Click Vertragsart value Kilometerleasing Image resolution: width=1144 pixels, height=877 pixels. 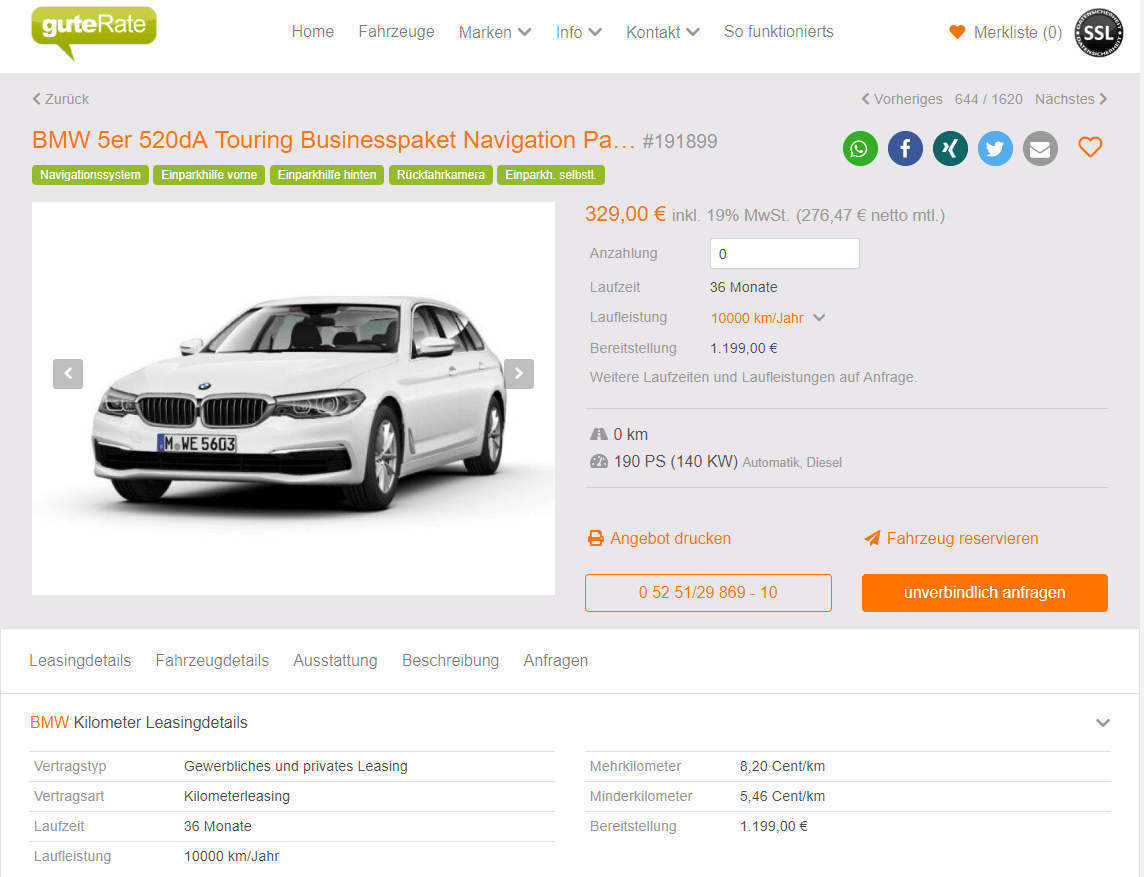tap(236, 796)
